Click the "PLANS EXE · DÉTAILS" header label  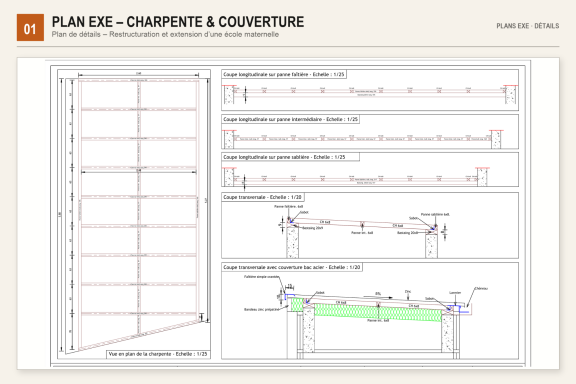tap(528, 26)
